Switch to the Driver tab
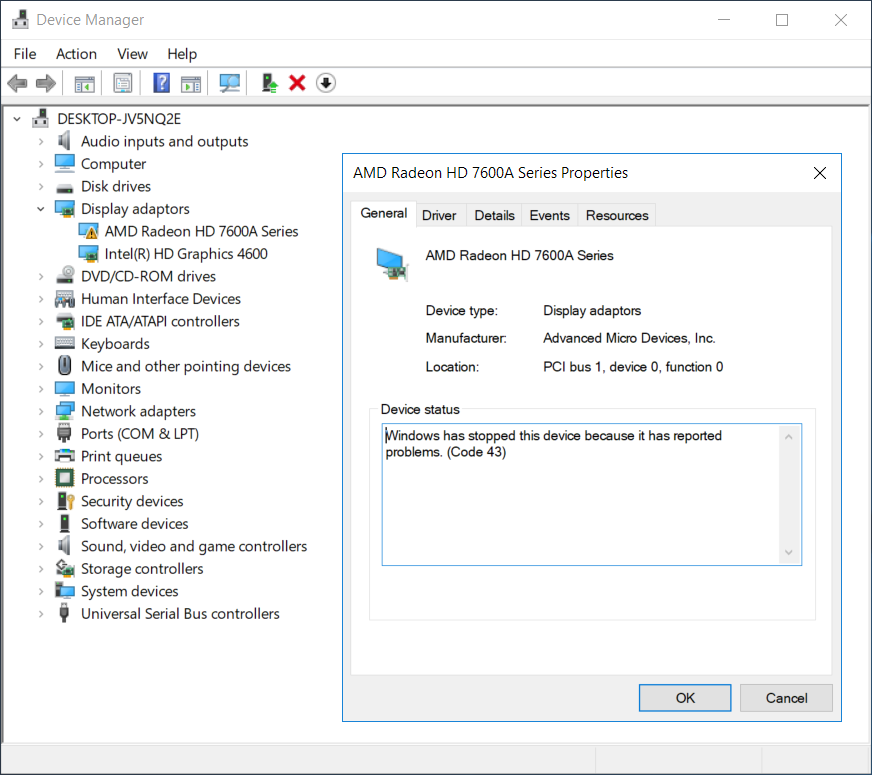This screenshot has width=872, height=775. click(439, 215)
